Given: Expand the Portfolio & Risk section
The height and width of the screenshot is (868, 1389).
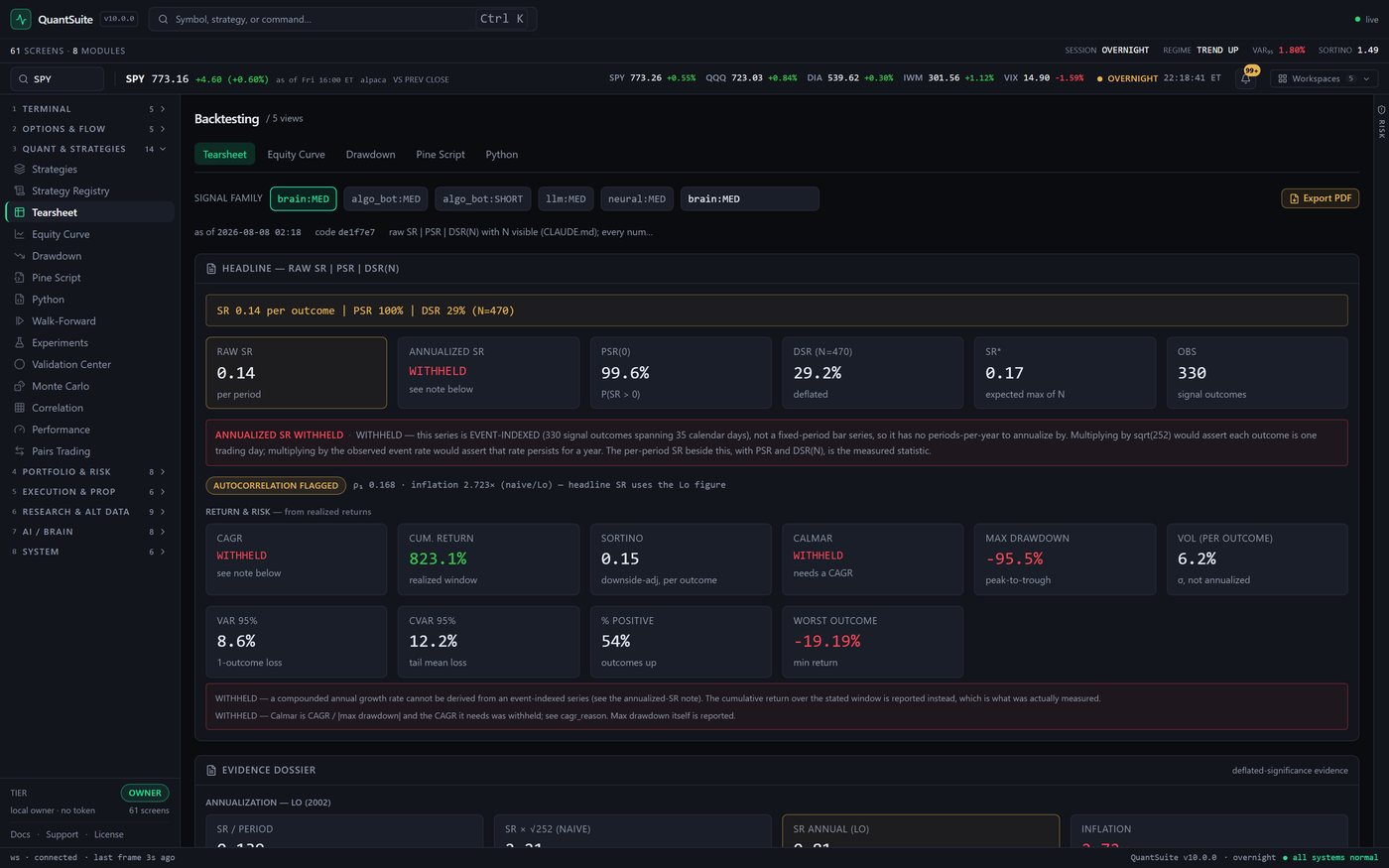Looking at the screenshot, I should point(88,472).
